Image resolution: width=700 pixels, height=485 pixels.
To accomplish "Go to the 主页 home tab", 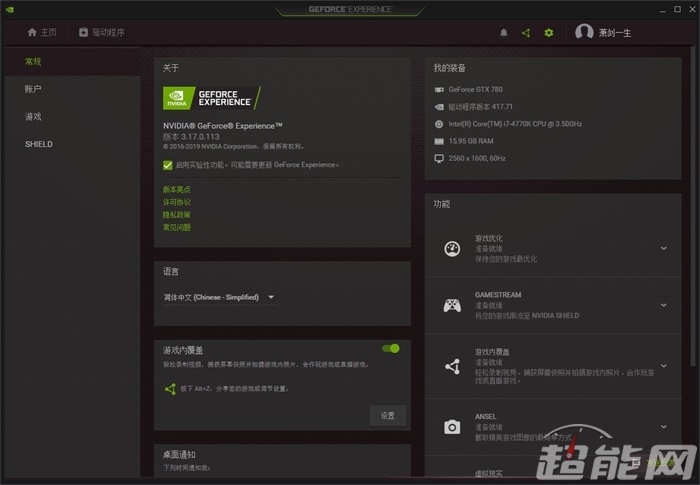I will point(42,32).
